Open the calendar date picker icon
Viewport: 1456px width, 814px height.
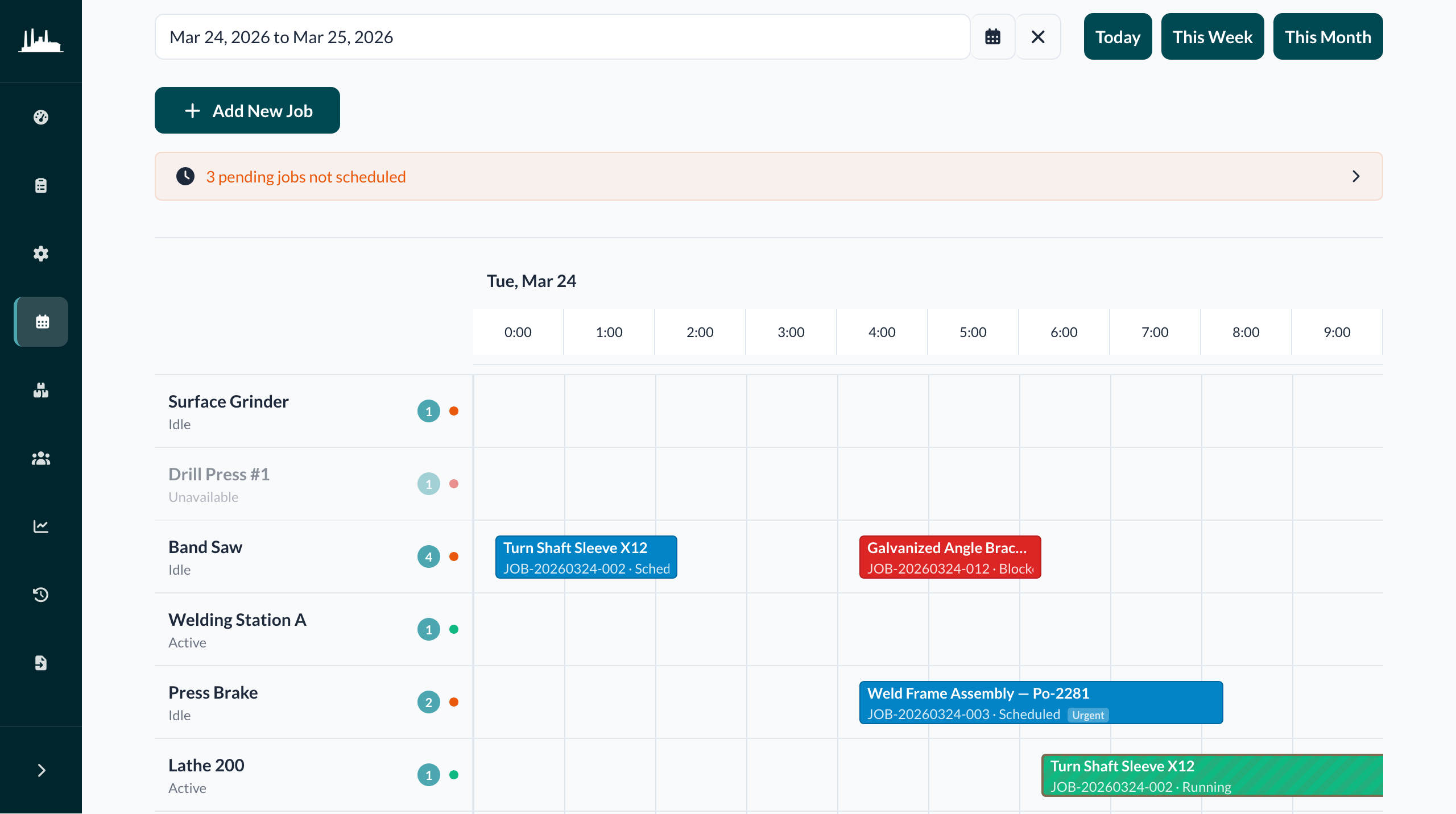click(x=992, y=36)
